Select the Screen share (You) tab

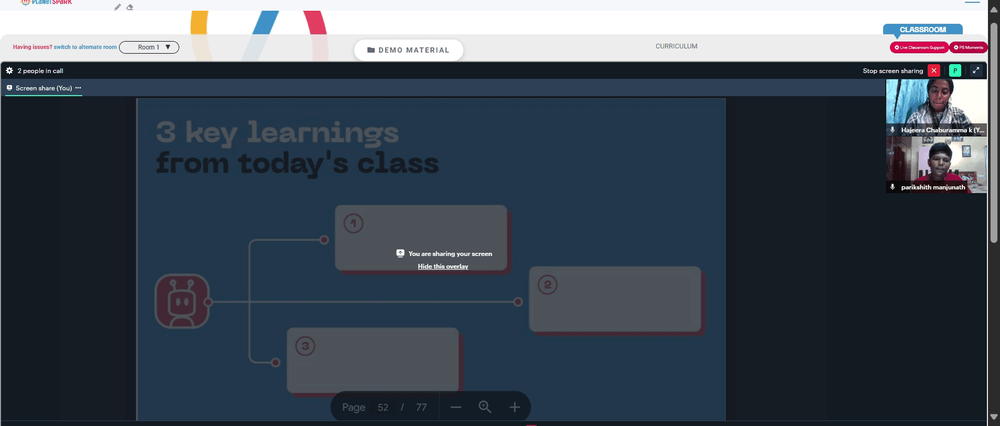click(x=43, y=88)
